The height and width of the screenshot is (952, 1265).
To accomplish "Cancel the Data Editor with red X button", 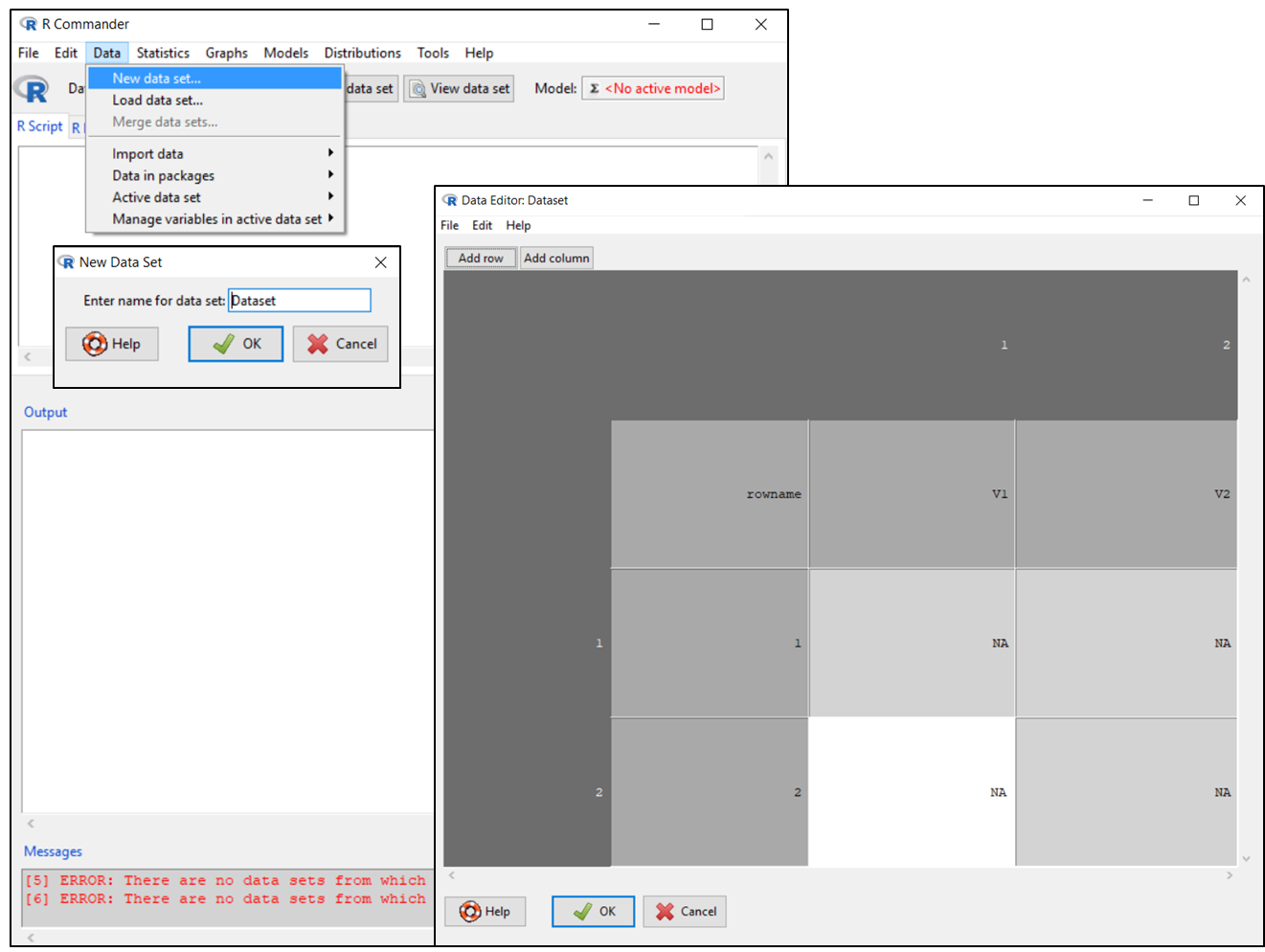I will tap(665, 912).
